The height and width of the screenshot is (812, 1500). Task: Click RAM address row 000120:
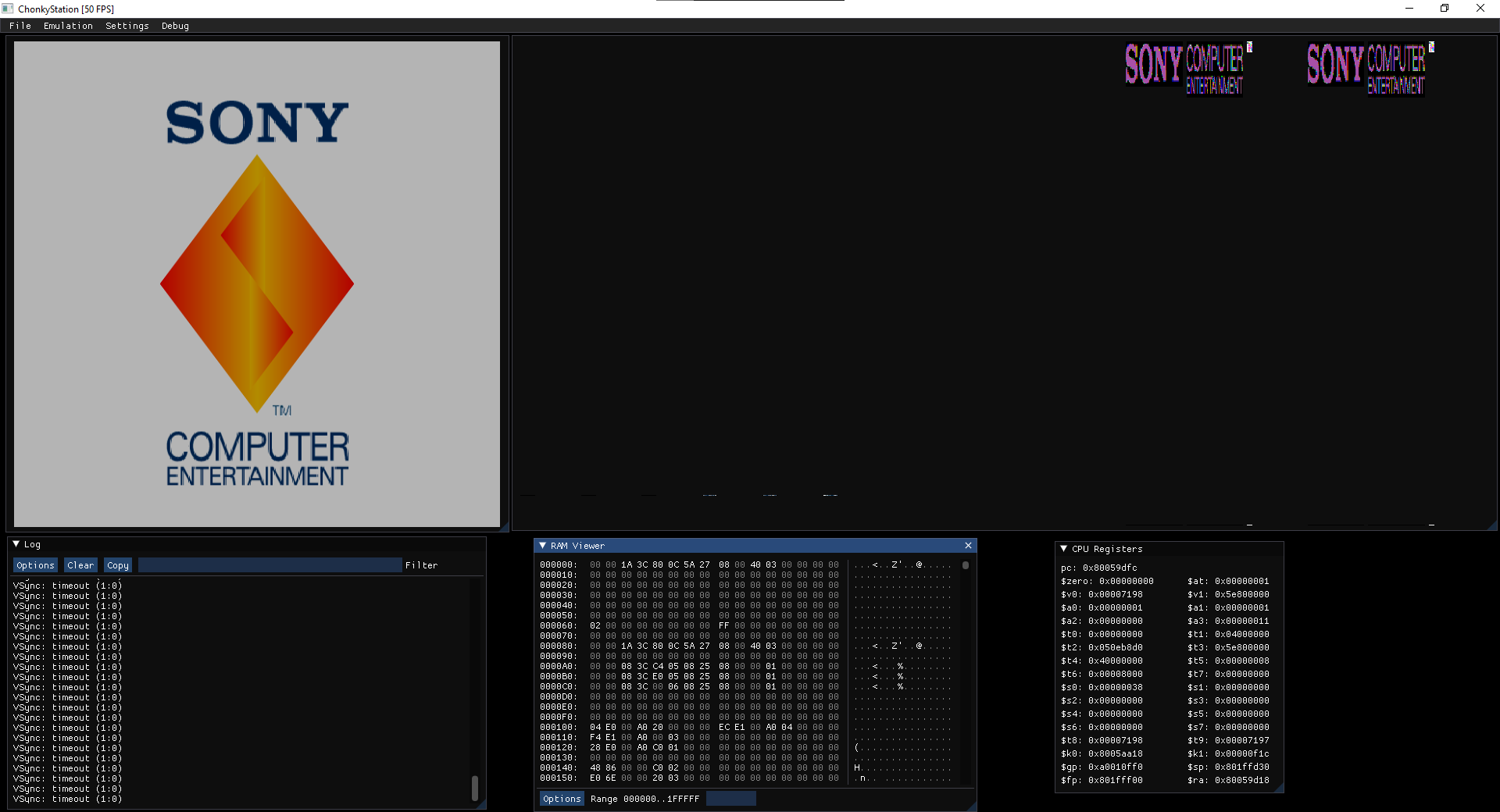coord(558,747)
